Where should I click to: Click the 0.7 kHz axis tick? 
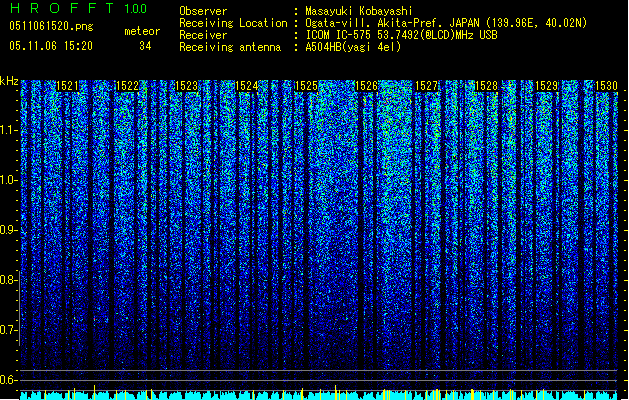(9, 330)
